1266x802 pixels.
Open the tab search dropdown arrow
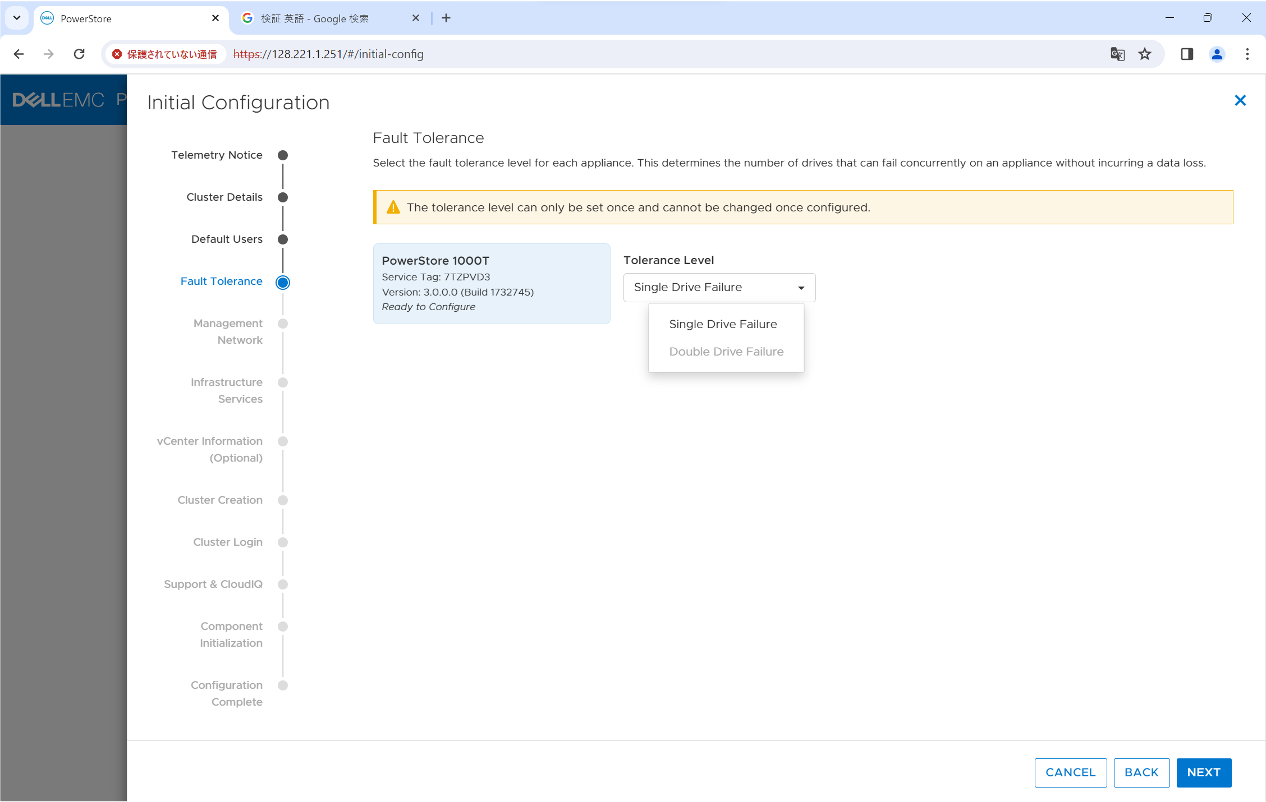coord(17,18)
